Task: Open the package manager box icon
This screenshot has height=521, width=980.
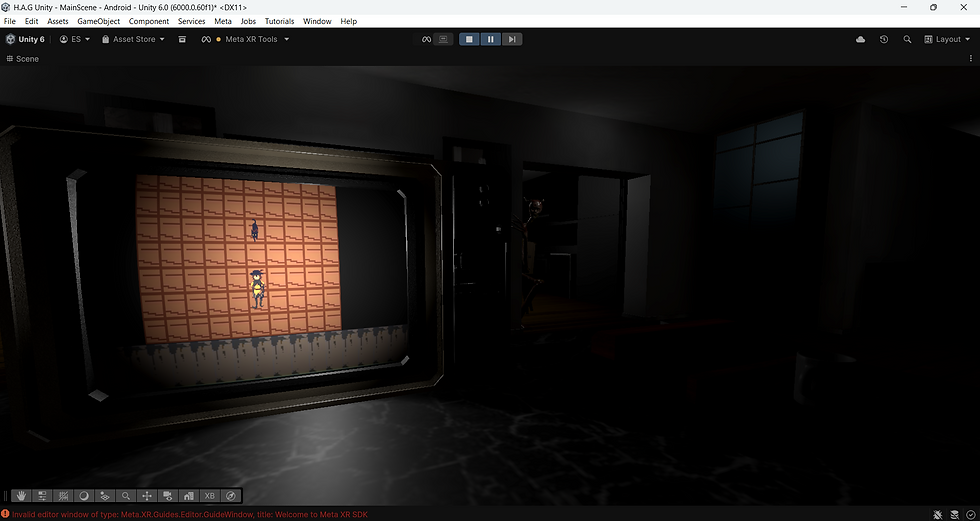Action: coord(182,39)
